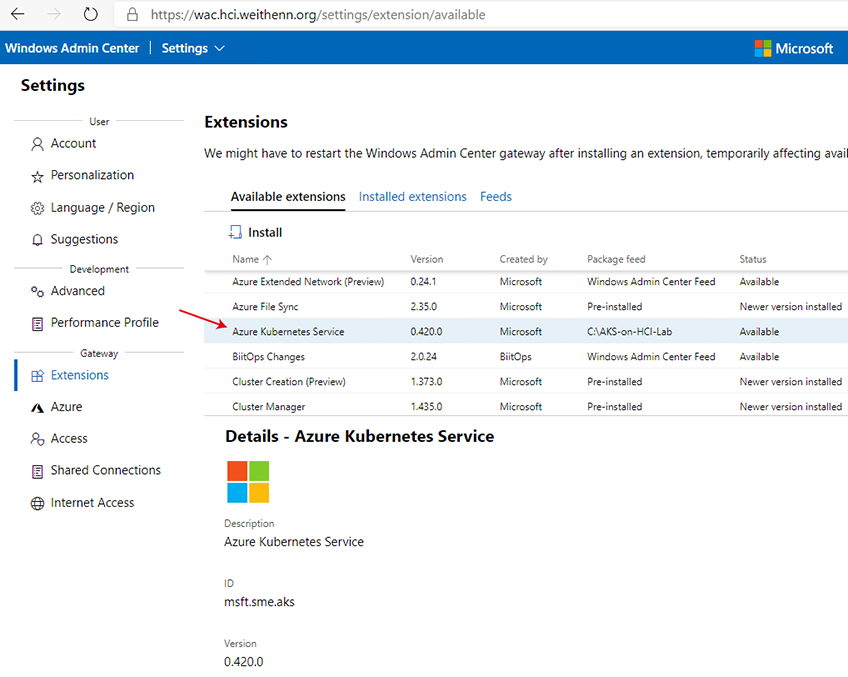848x677 pixels.
Task: Click the Advanced gears icon
Action: (x=37, y=291)
